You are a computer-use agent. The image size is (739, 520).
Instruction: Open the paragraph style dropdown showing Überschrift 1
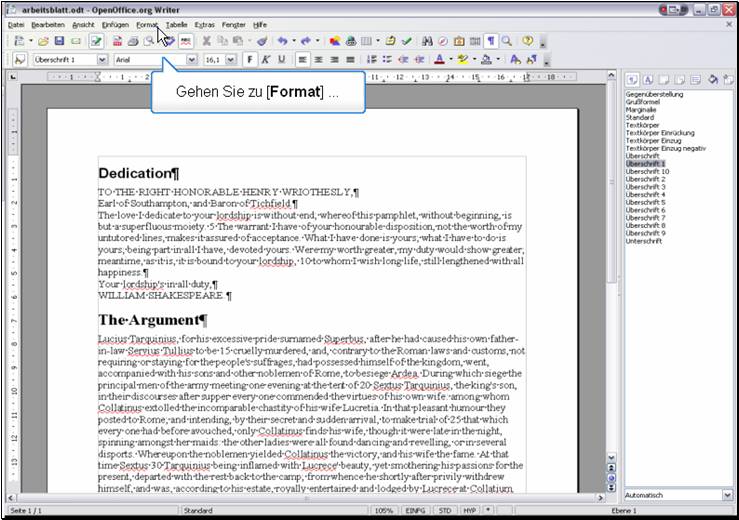point(102,60)
